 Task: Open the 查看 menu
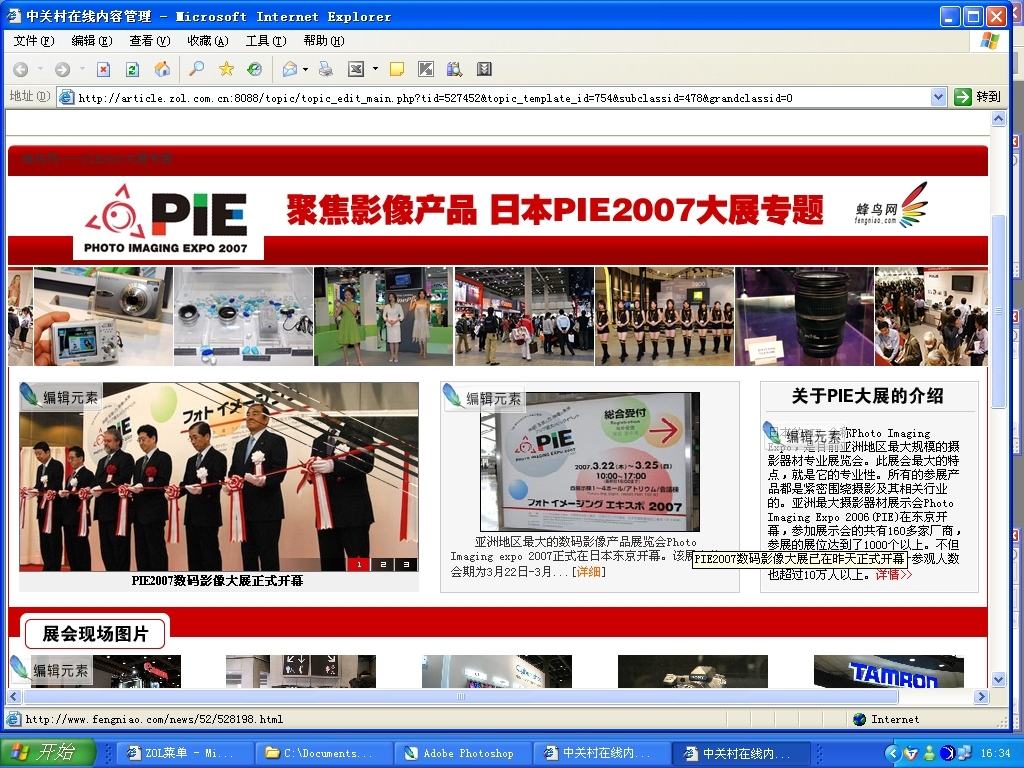pos(150,41)
